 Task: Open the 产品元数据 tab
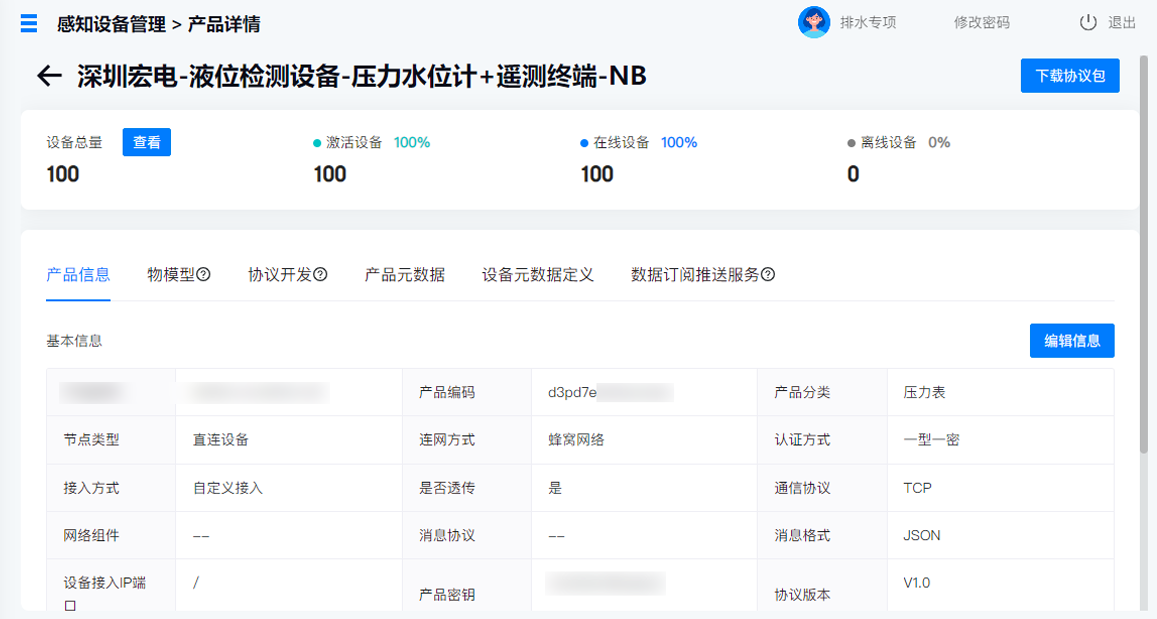tap(405, 275)
